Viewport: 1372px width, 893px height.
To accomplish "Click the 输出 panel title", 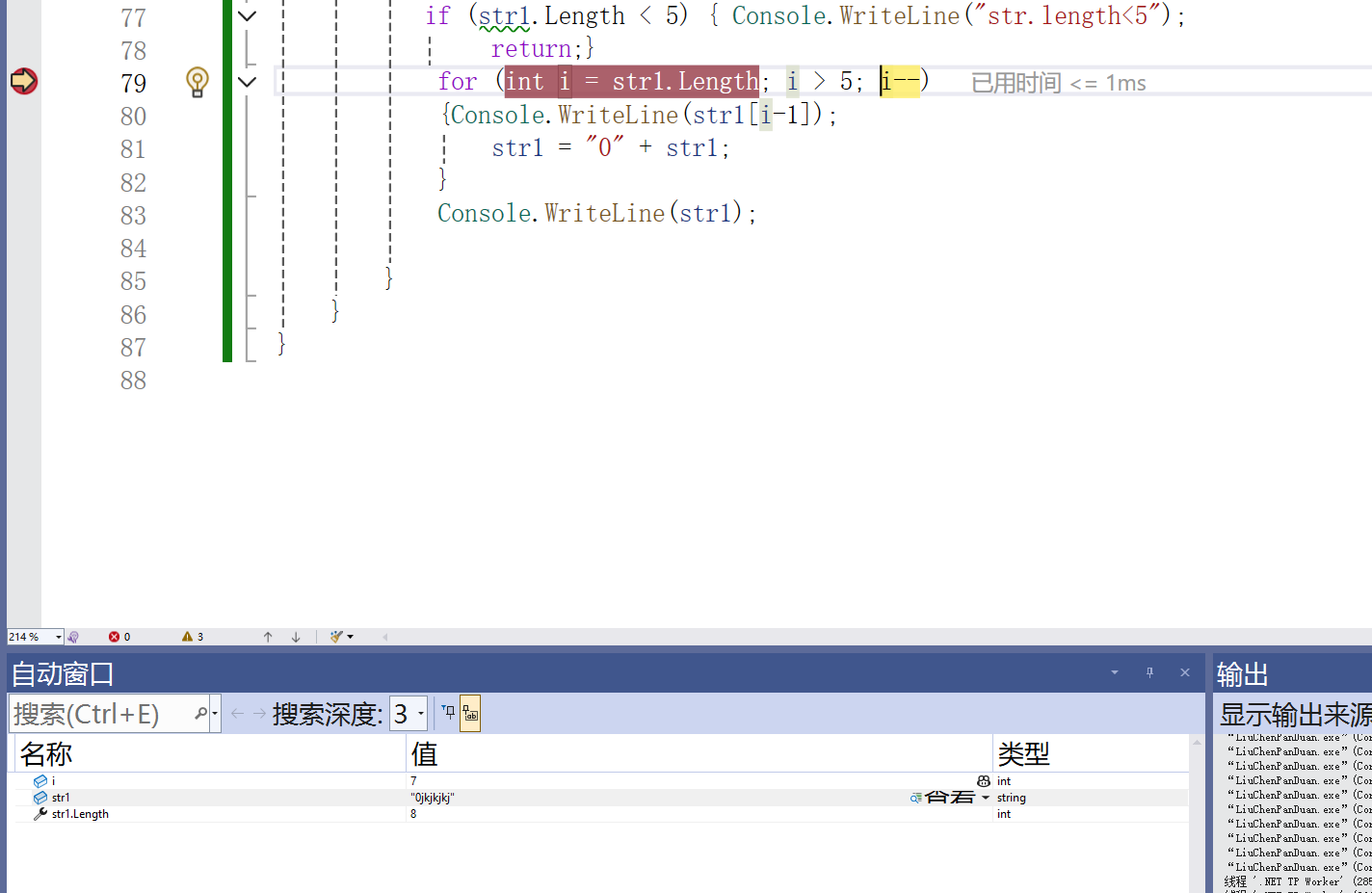I will click(x=1243, y=673).
